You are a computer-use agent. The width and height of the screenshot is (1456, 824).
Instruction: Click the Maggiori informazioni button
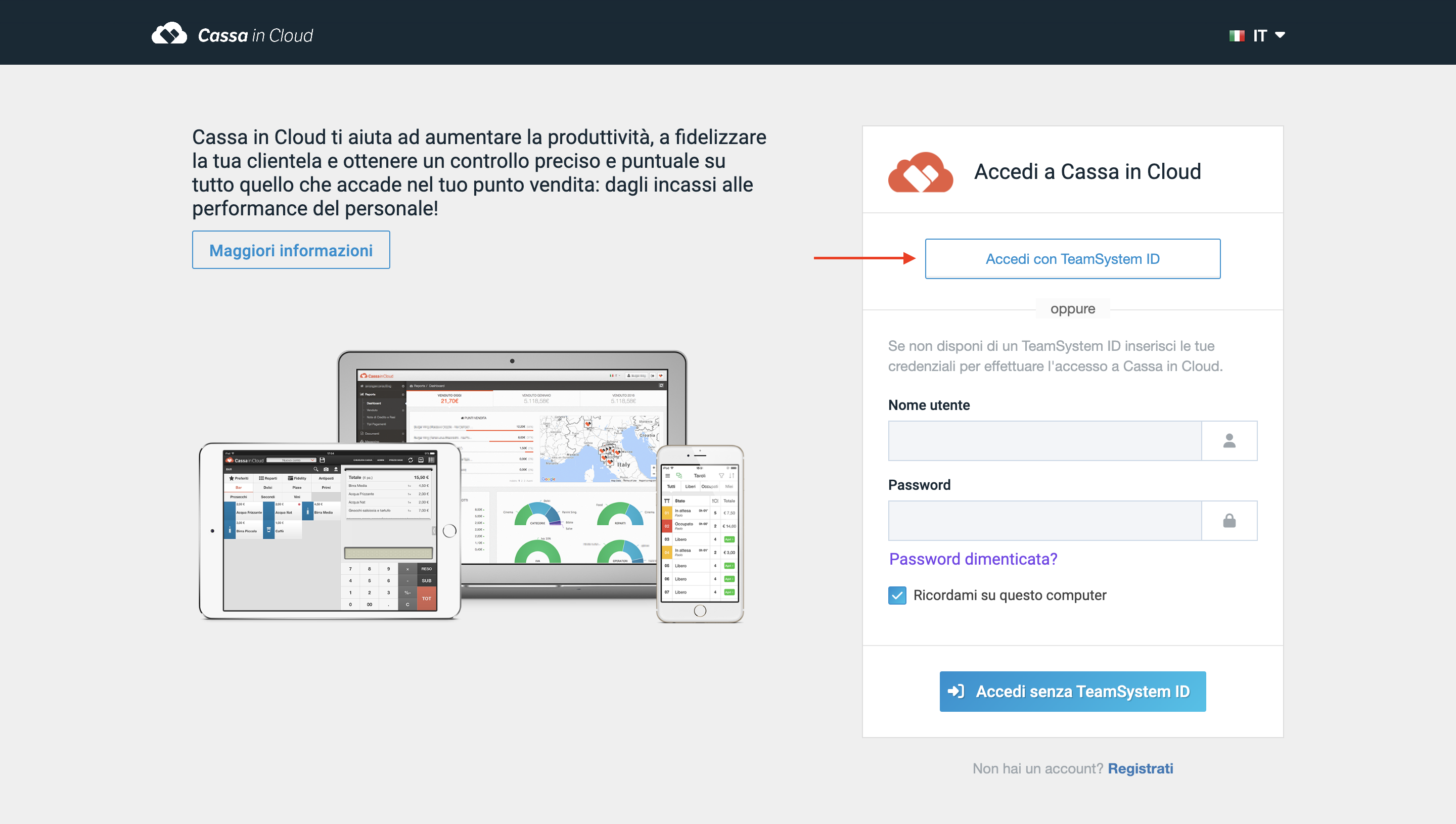(291, 250)
